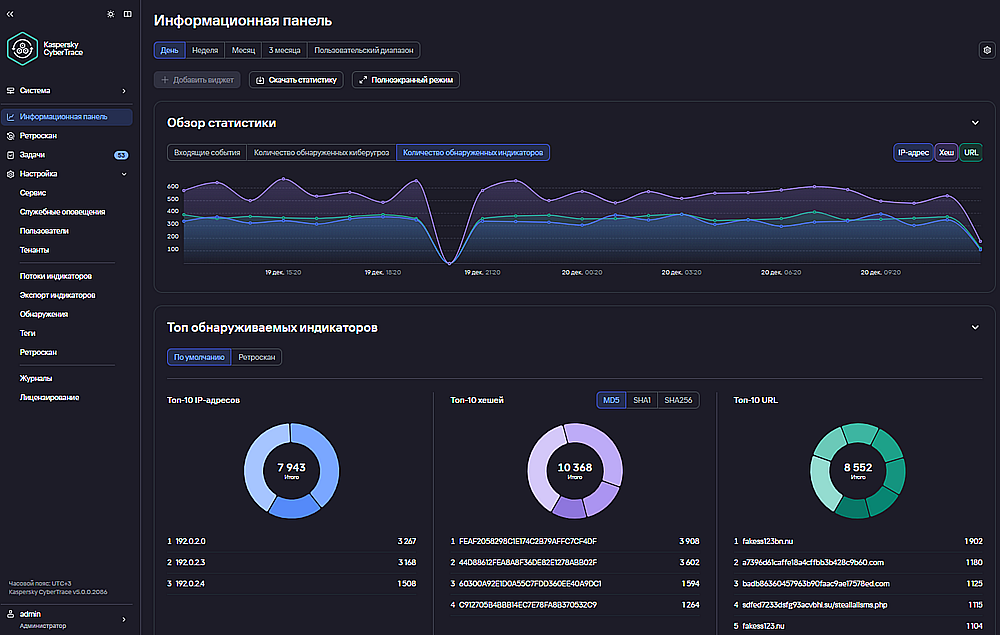Click Скачать статистику button

(296, 80)
